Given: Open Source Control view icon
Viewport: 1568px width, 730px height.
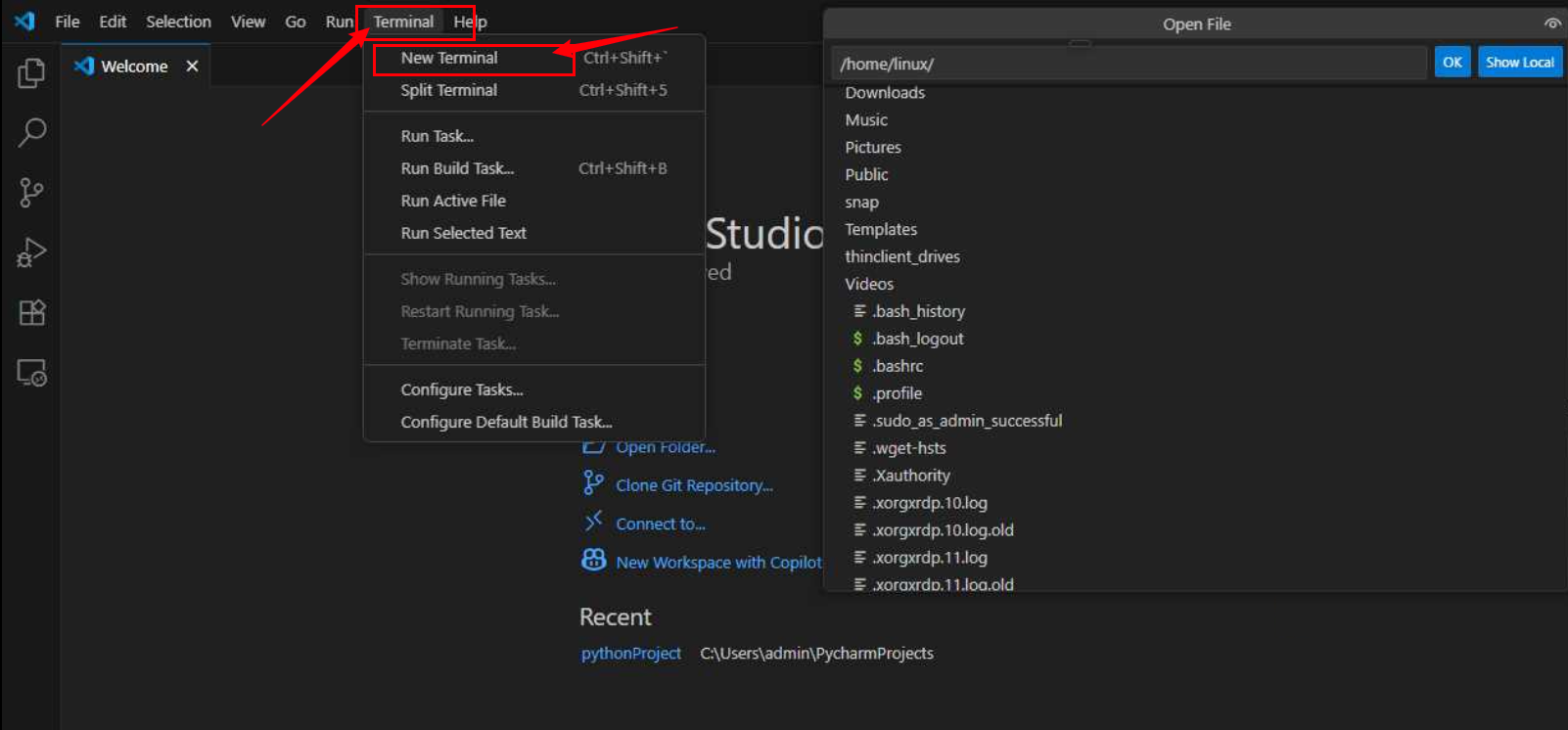Looking at the screenshot, I should coord(31,193).
